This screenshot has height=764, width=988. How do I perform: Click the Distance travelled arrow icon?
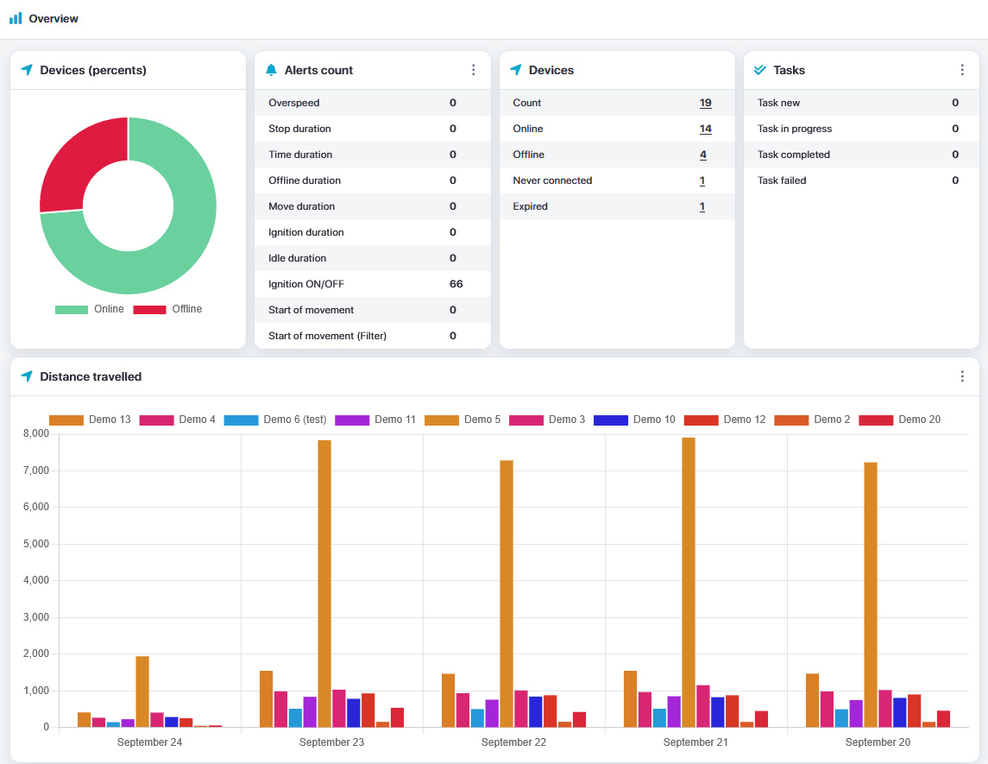(27, 377)
